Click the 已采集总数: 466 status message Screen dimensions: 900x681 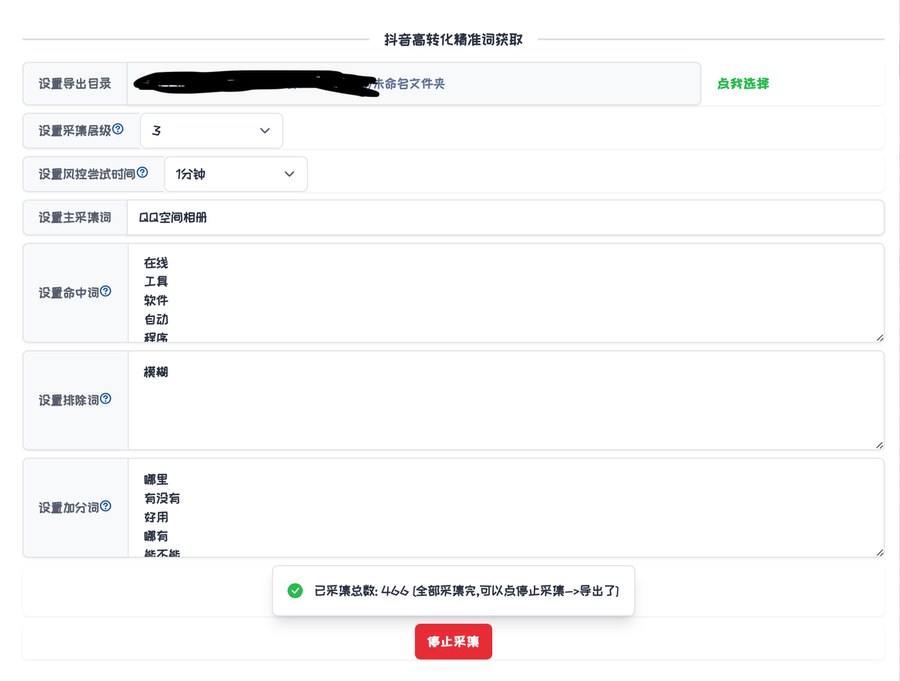453,591
